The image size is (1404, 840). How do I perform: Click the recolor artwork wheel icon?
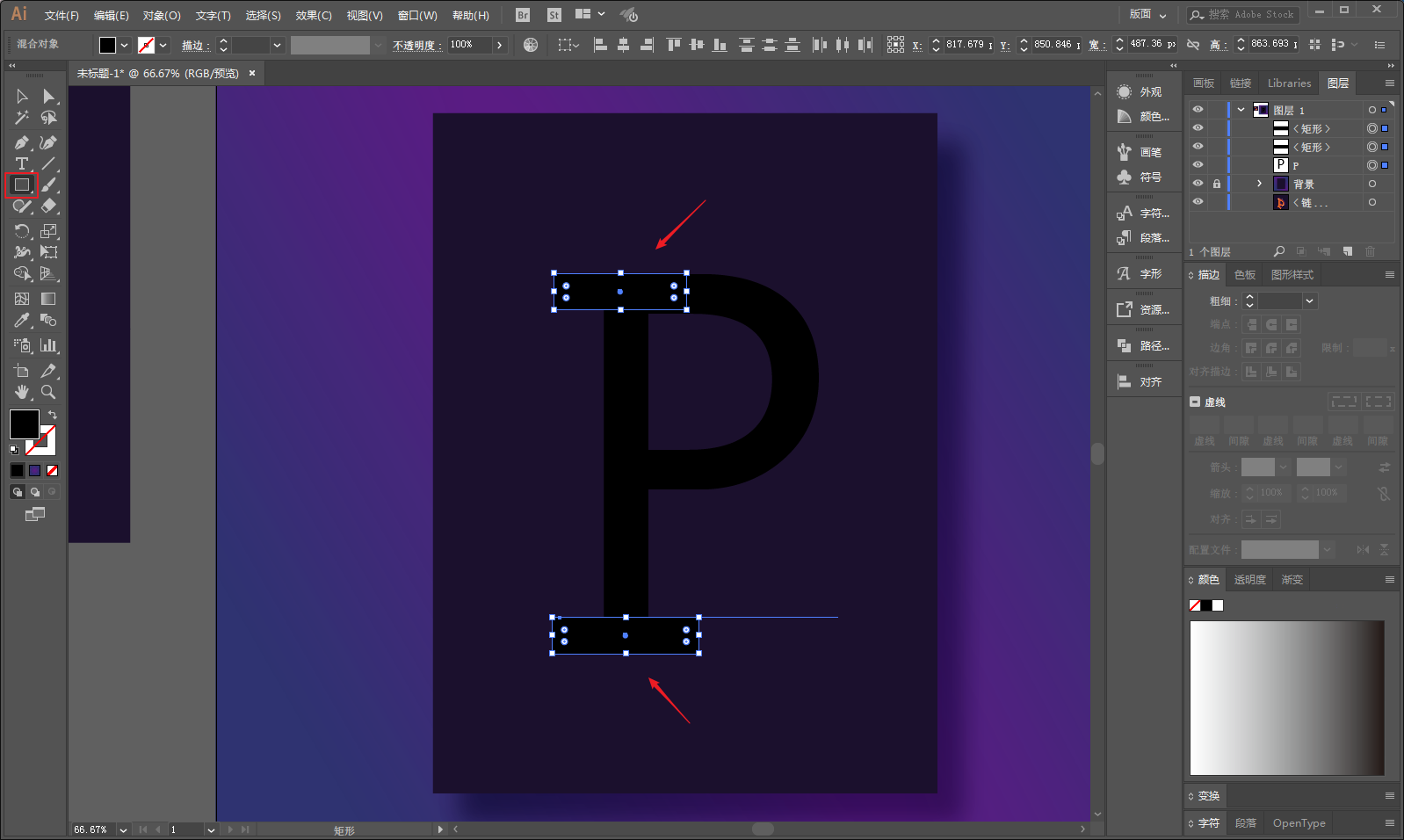(531, 45)
